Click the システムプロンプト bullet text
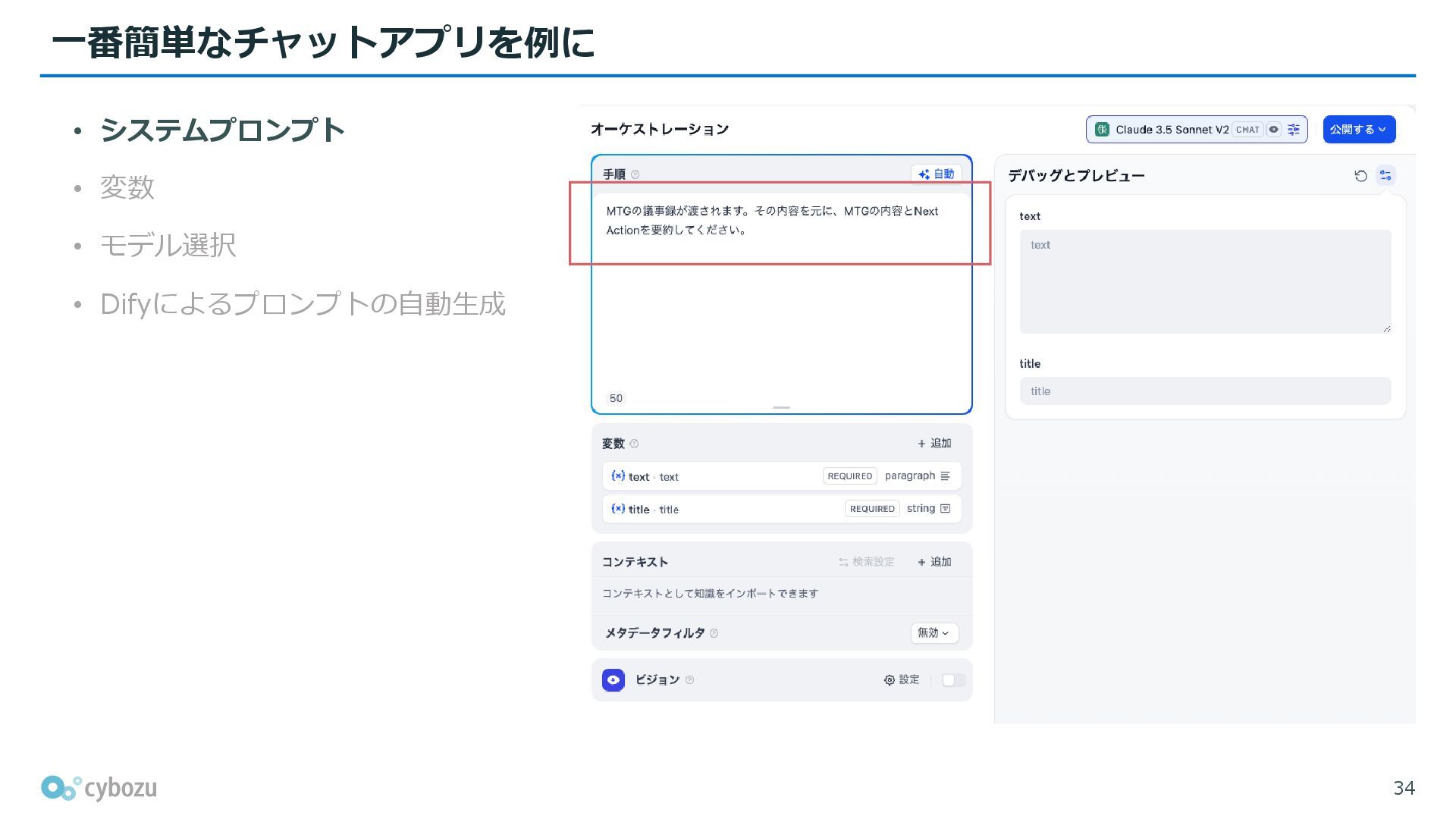Screen dimensions: 1456x819 [x=223, y=130]
